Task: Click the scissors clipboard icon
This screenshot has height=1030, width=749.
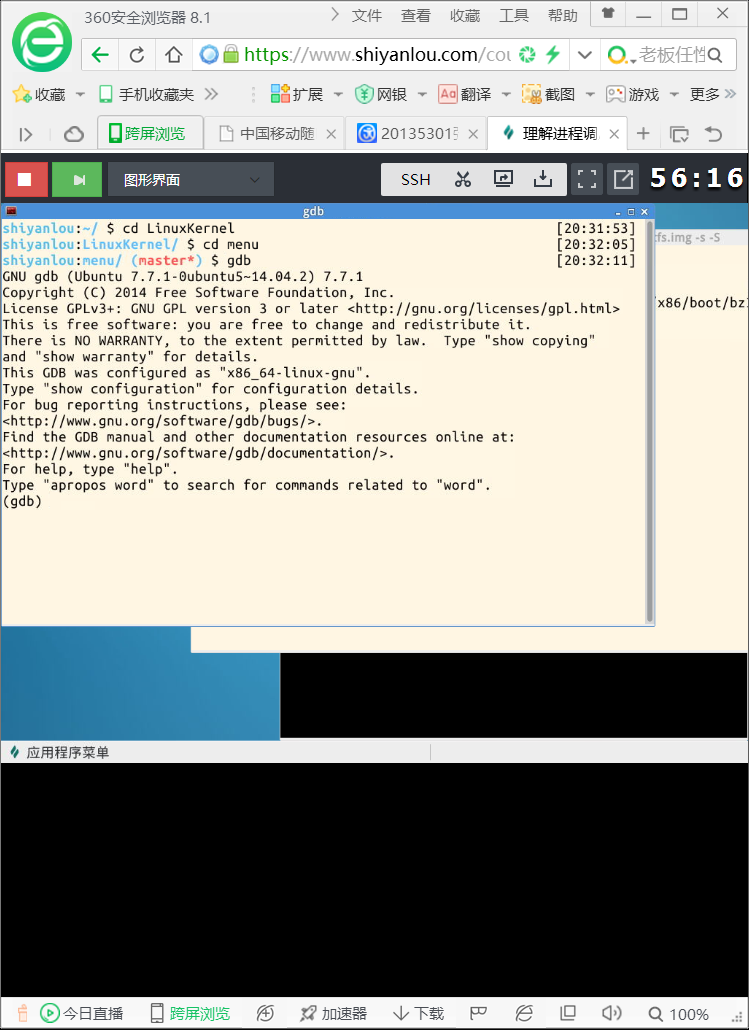Action: [x=463, y=179]
